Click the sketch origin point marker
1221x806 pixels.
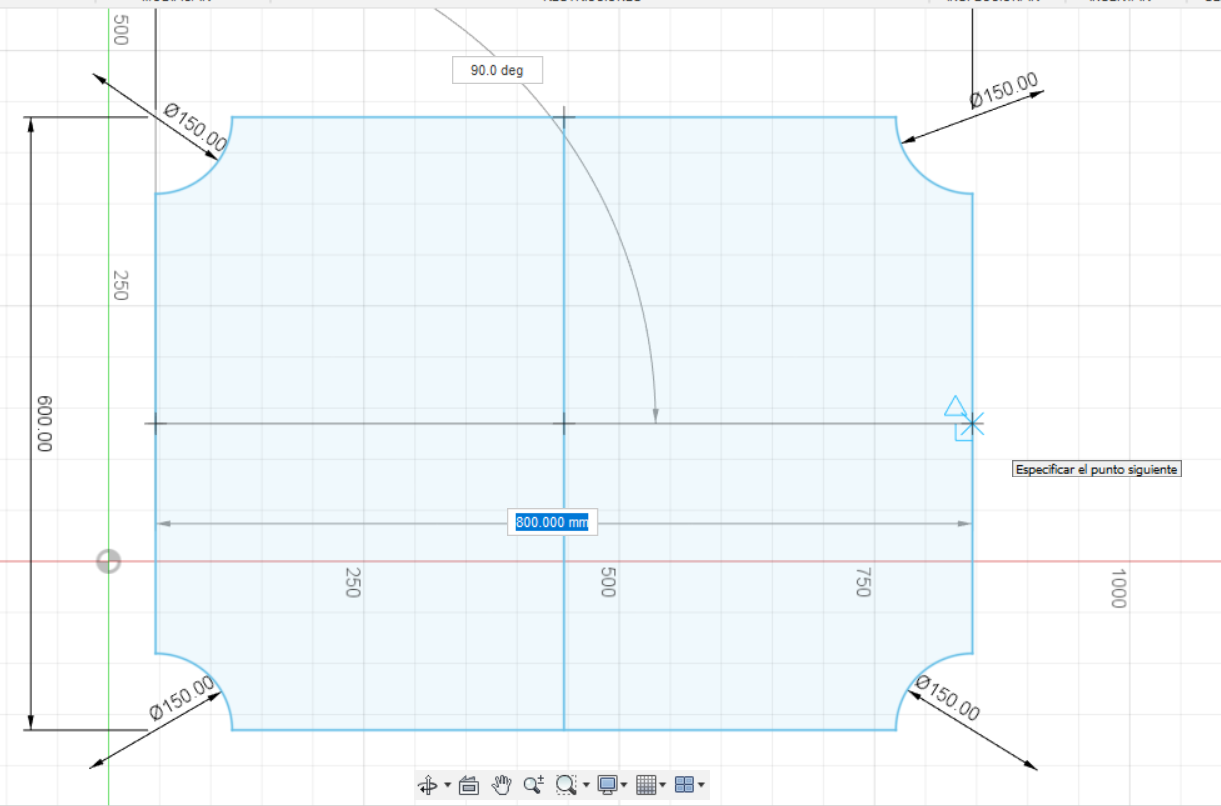click(108, 561)
